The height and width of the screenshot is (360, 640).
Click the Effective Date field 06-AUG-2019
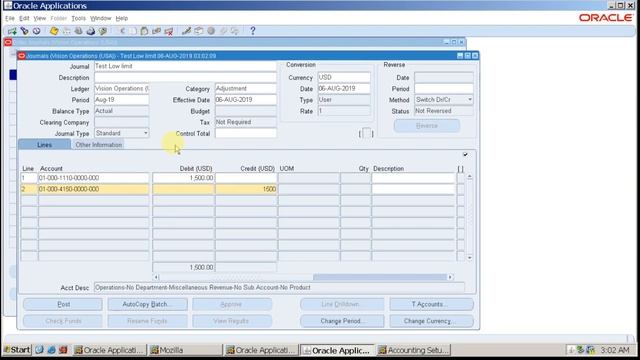246,100
